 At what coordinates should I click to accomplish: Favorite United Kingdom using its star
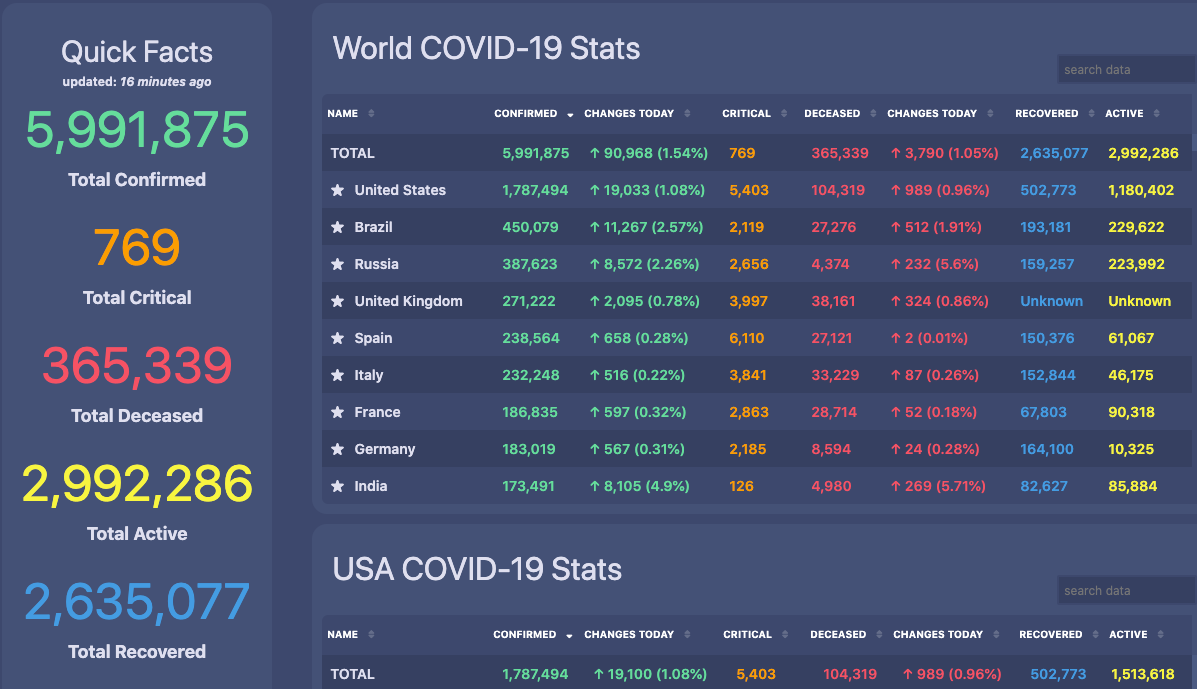pyautogui.click(x=337, y=301)
